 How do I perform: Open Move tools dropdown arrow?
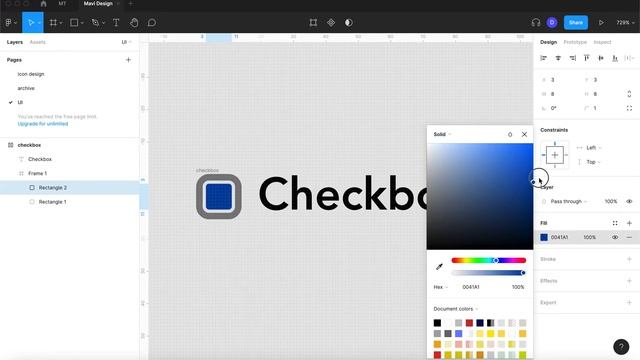pyautogui.click(x=40, y=23)
